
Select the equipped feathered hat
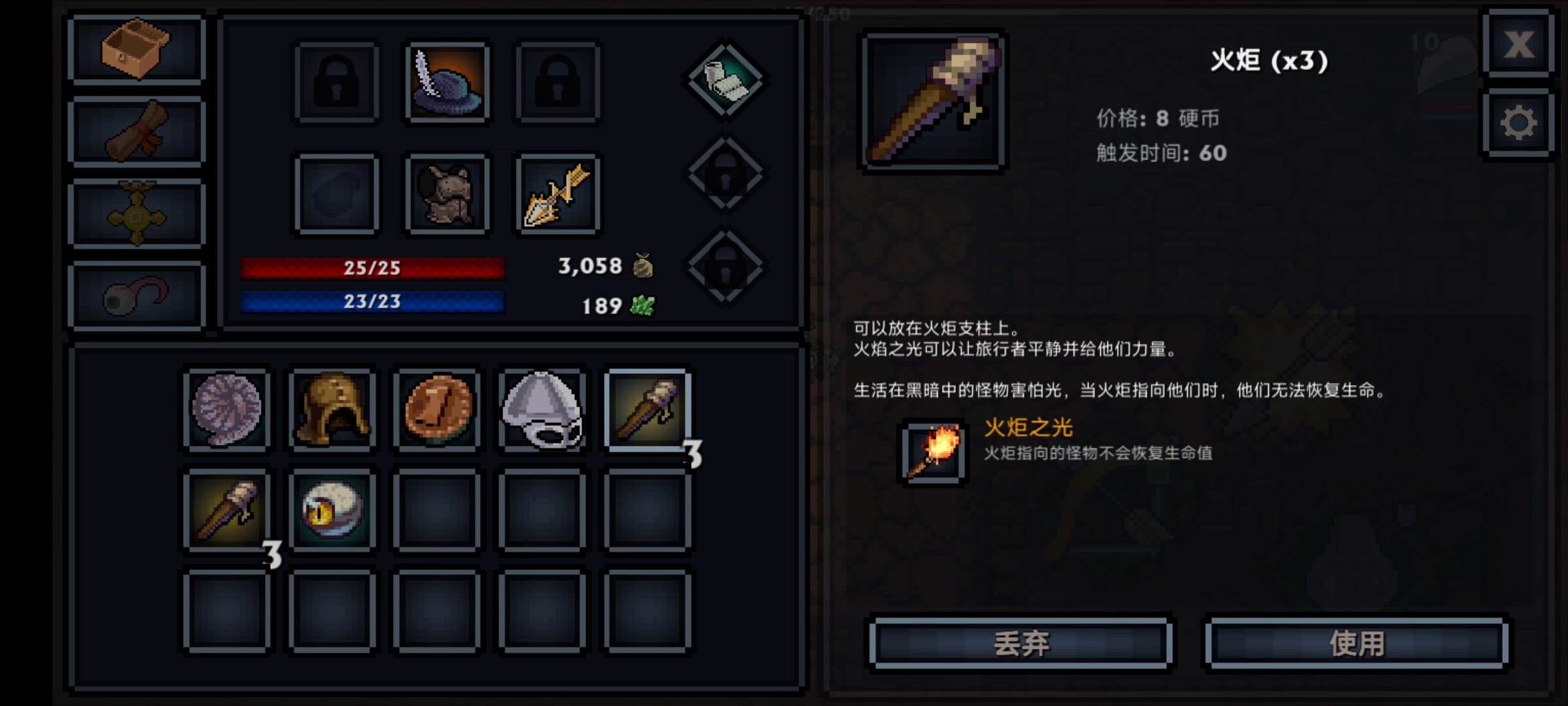coord(448,82)
